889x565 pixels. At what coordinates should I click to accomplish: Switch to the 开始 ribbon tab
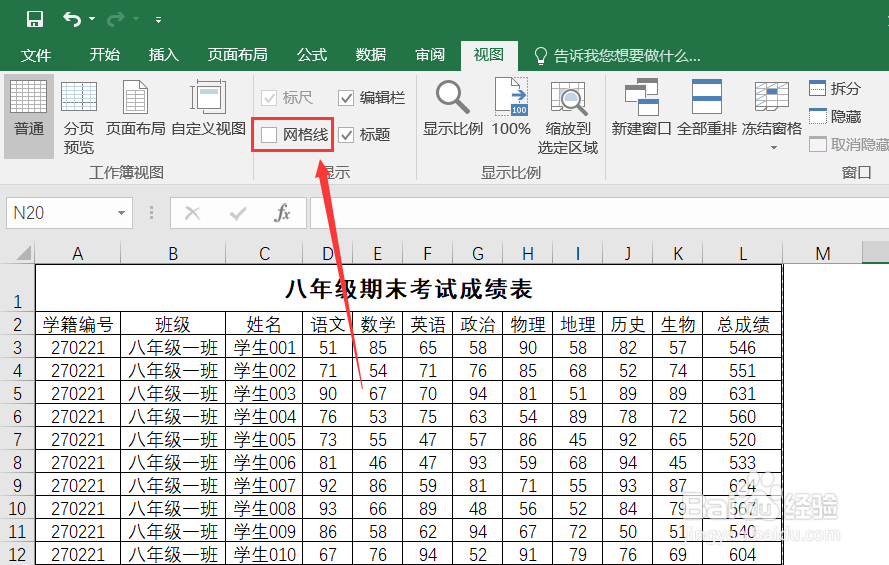coord(105,54)
